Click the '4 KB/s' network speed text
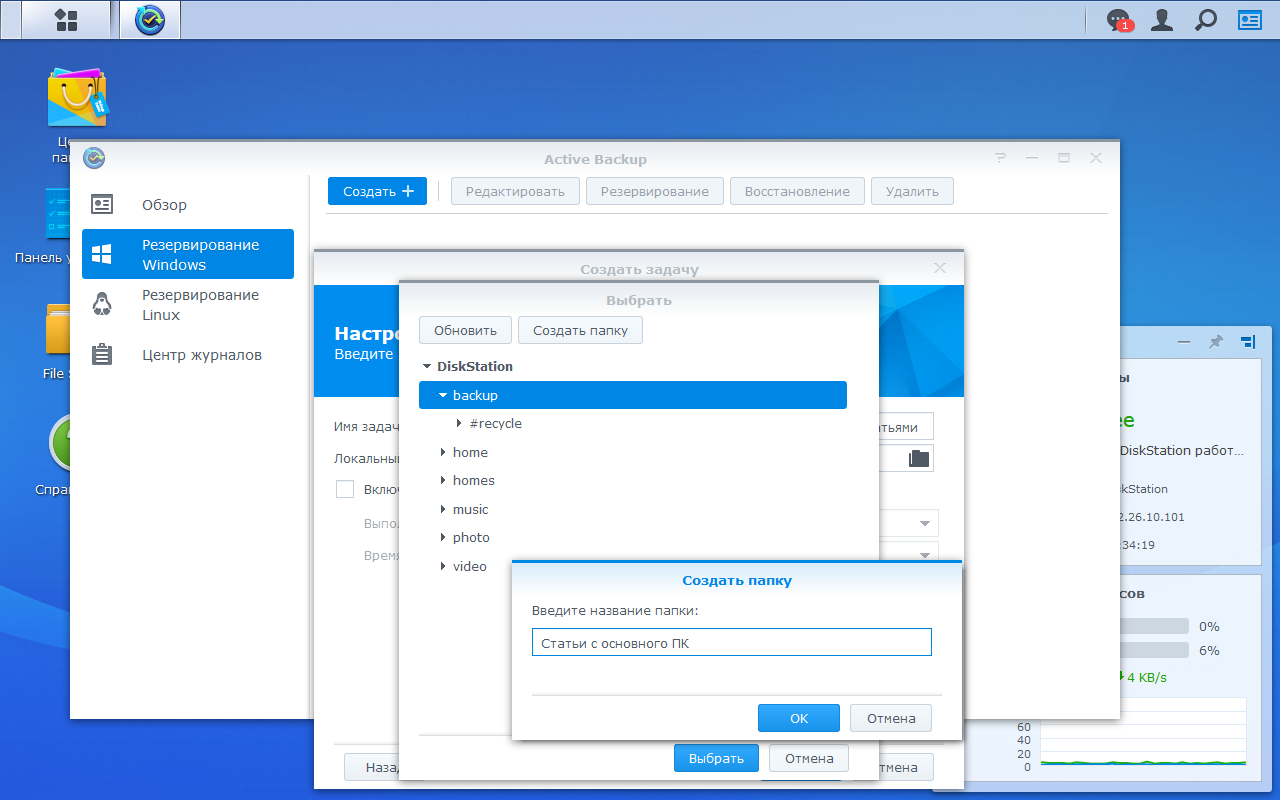The image size is (1280, 800). pyautogui.click(x=1147, y=678)
